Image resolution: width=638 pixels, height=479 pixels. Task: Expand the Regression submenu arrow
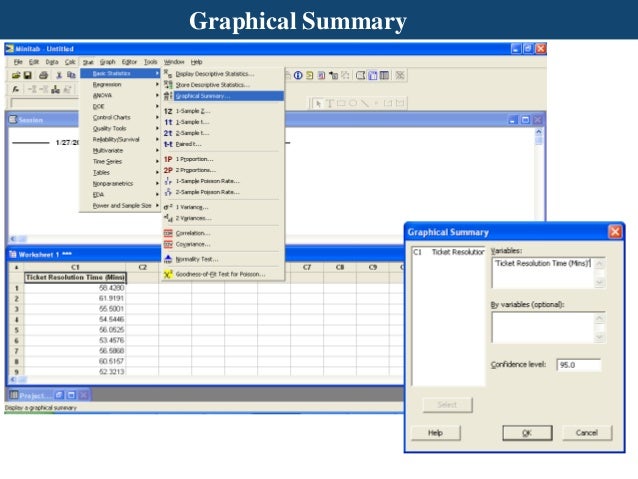(x=157, y=84)
